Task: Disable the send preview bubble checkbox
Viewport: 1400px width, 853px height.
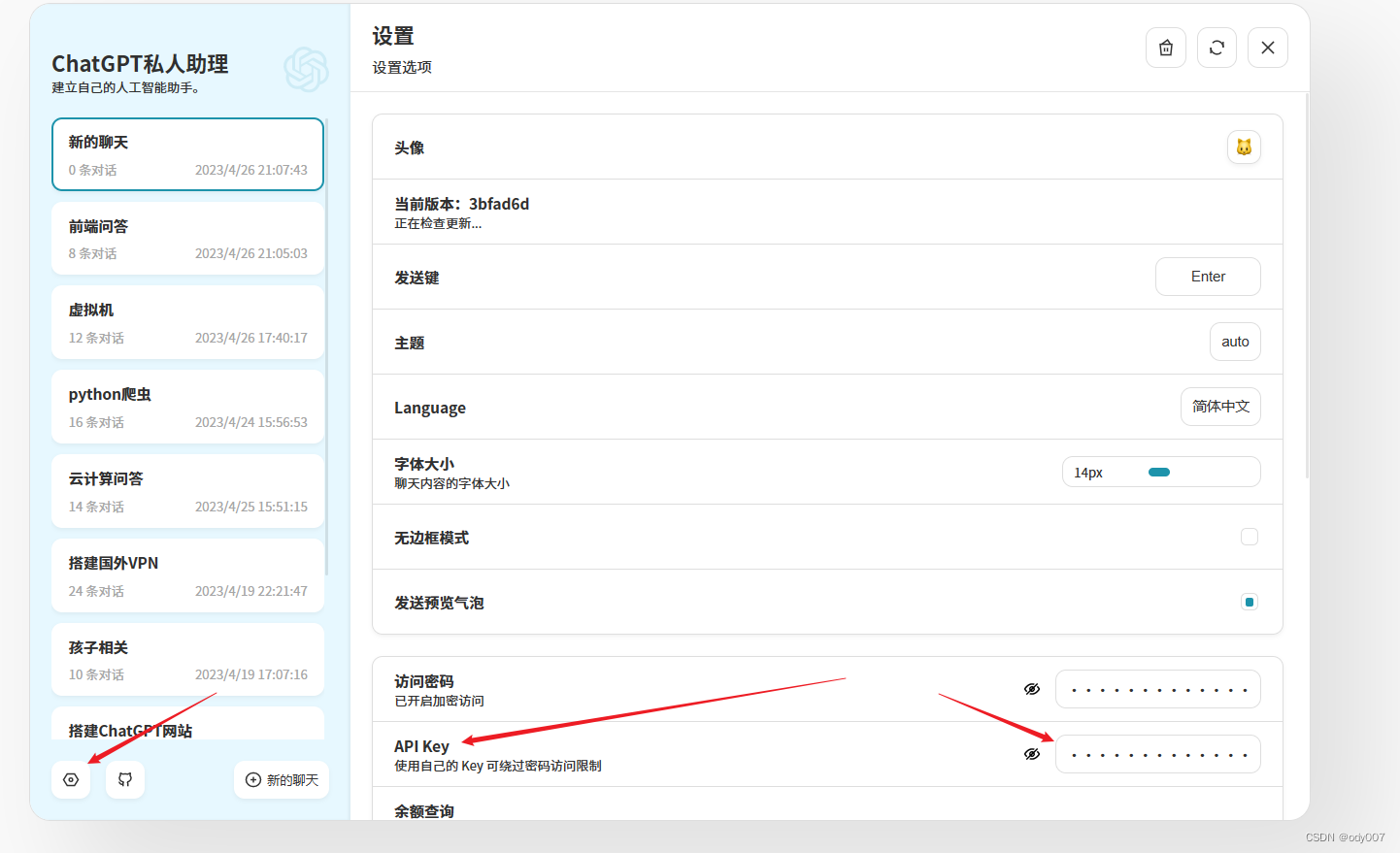Action: tap(1250, 602)
